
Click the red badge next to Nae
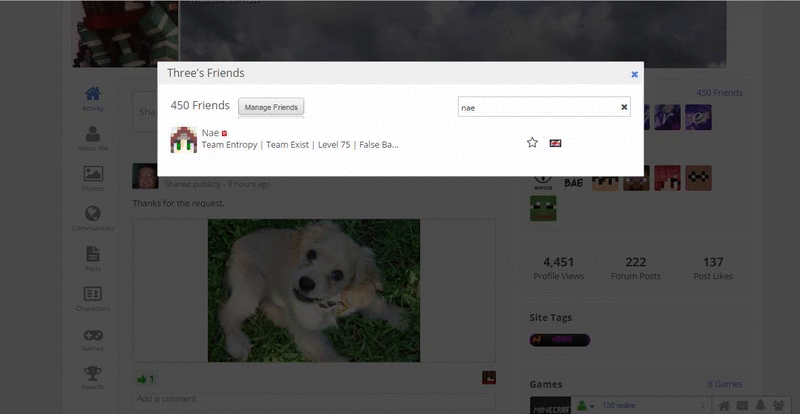pyautogui.click(x=224, y=133)
